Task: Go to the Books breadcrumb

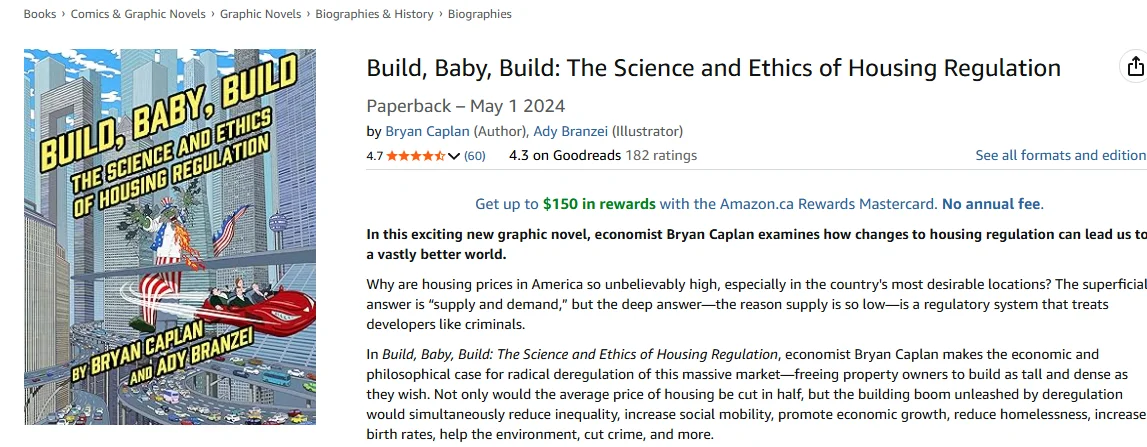Action: point(39,14)
